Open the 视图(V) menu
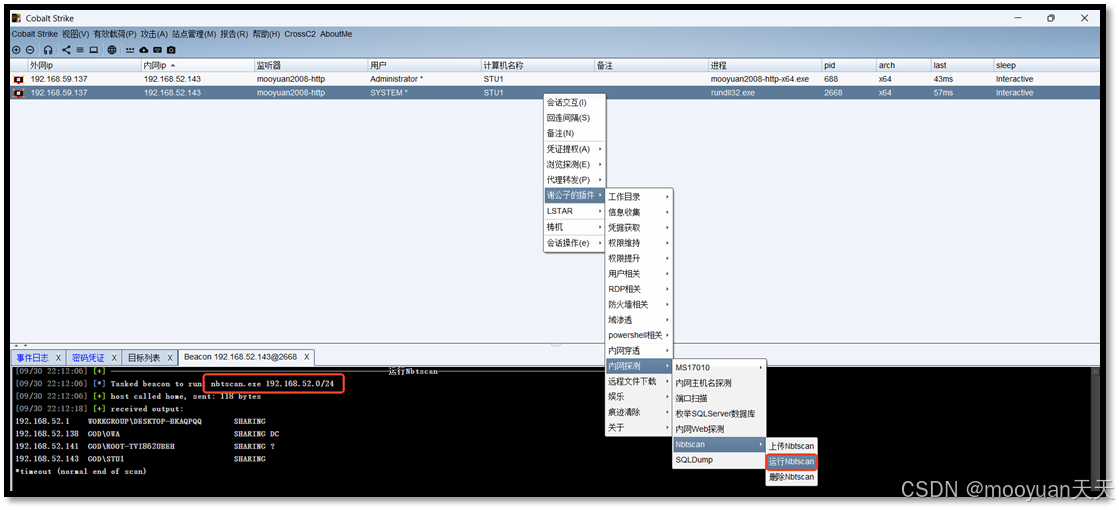The image size is (1119, 510). point(75,34)
